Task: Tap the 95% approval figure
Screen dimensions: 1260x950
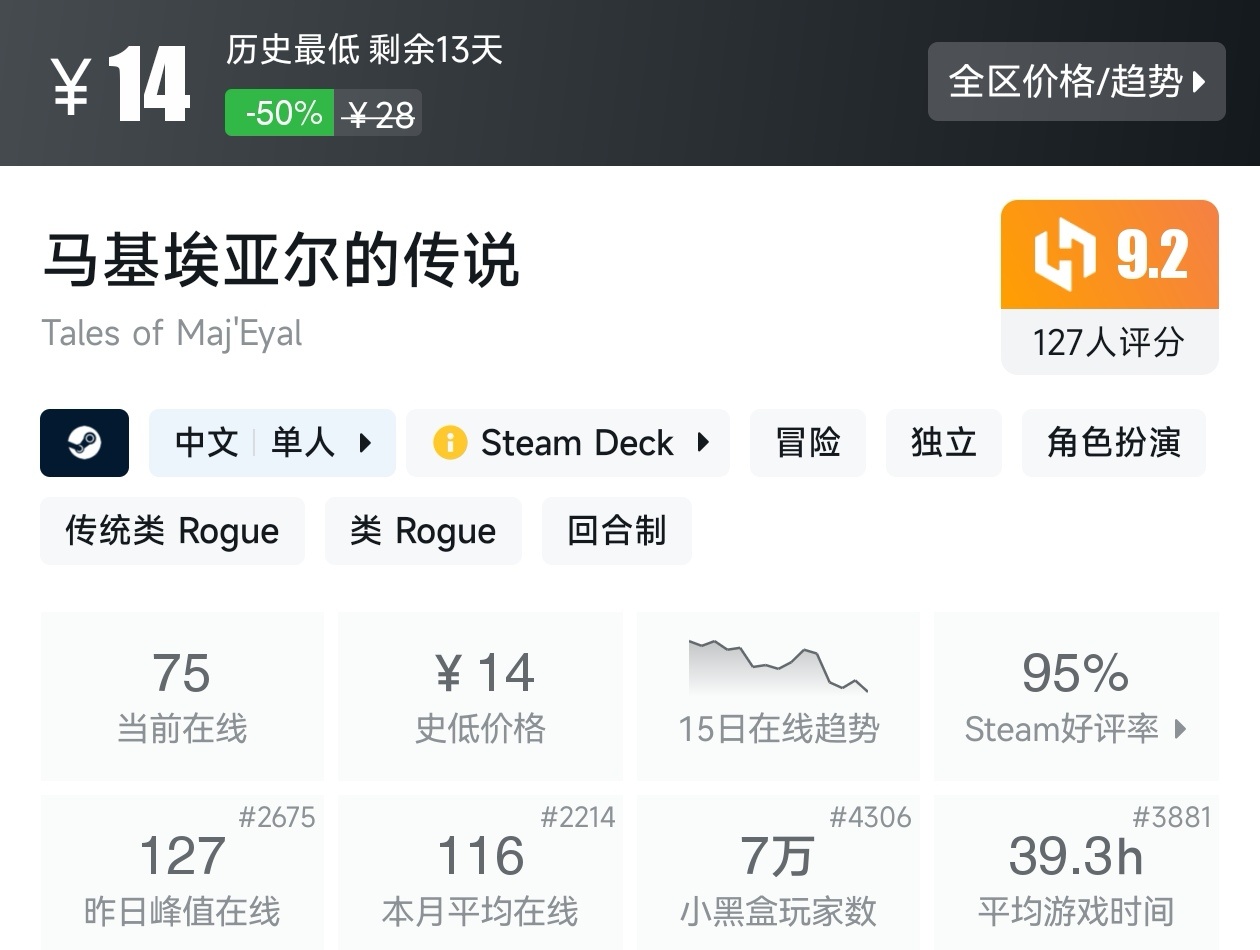Action: point(1075,673)
